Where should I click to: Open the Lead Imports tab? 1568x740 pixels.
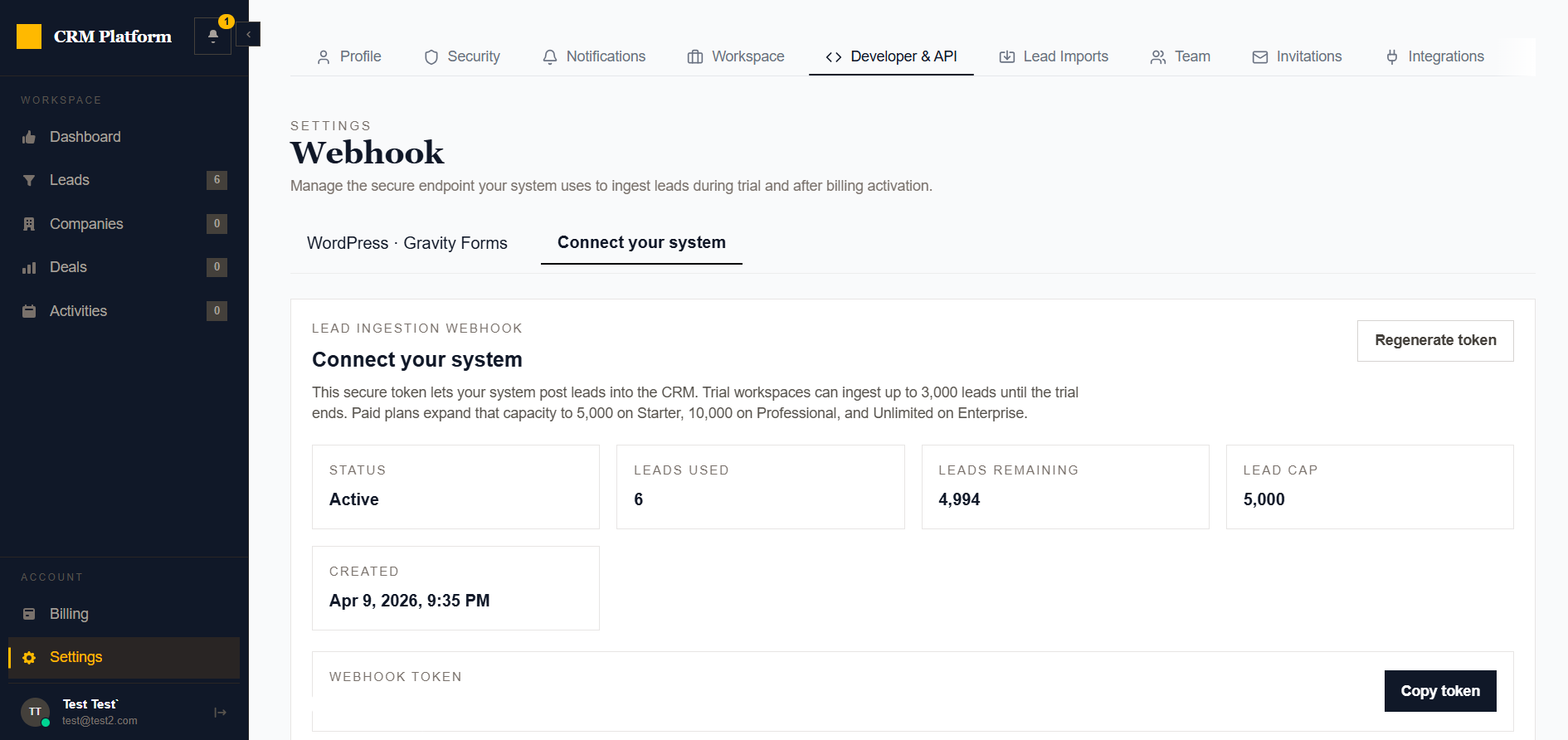point(1054,56)
